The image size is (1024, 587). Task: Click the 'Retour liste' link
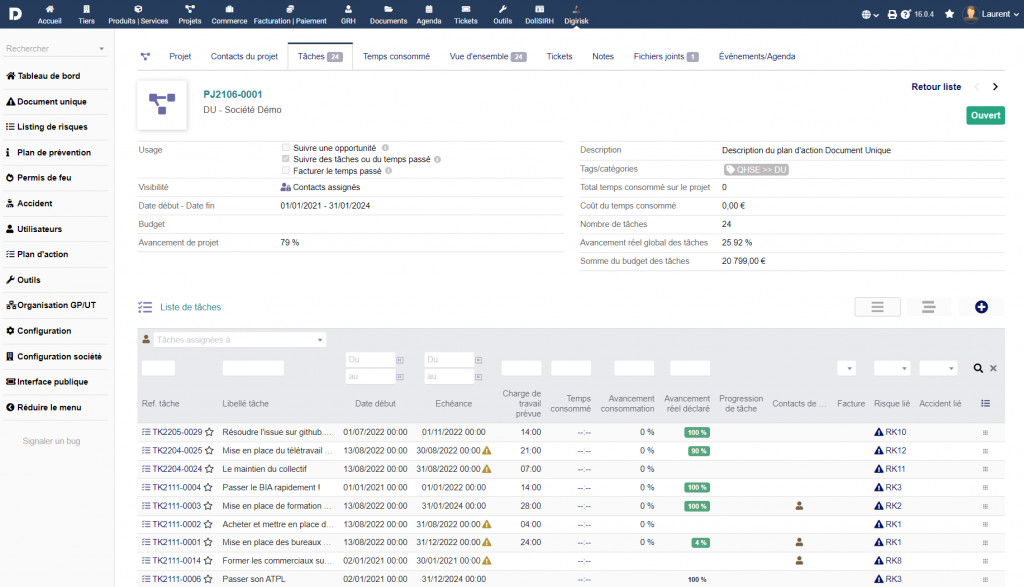(936, 87)
